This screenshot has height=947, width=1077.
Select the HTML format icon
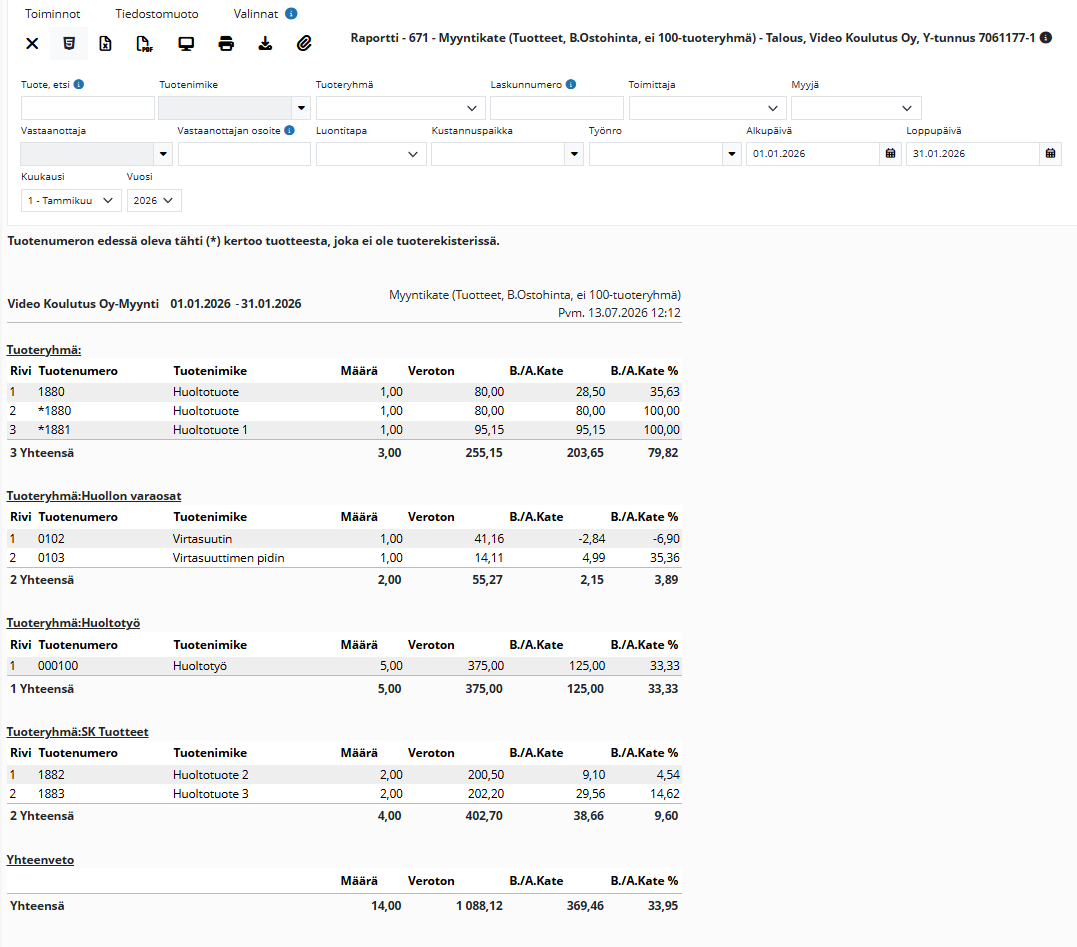click(69, 44)
